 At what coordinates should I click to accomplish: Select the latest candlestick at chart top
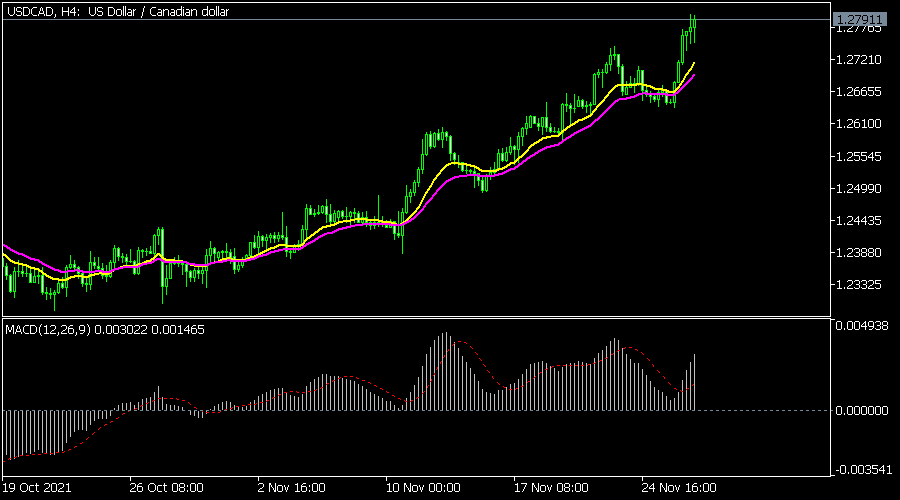pyautogui.click(x=695, y=28)
